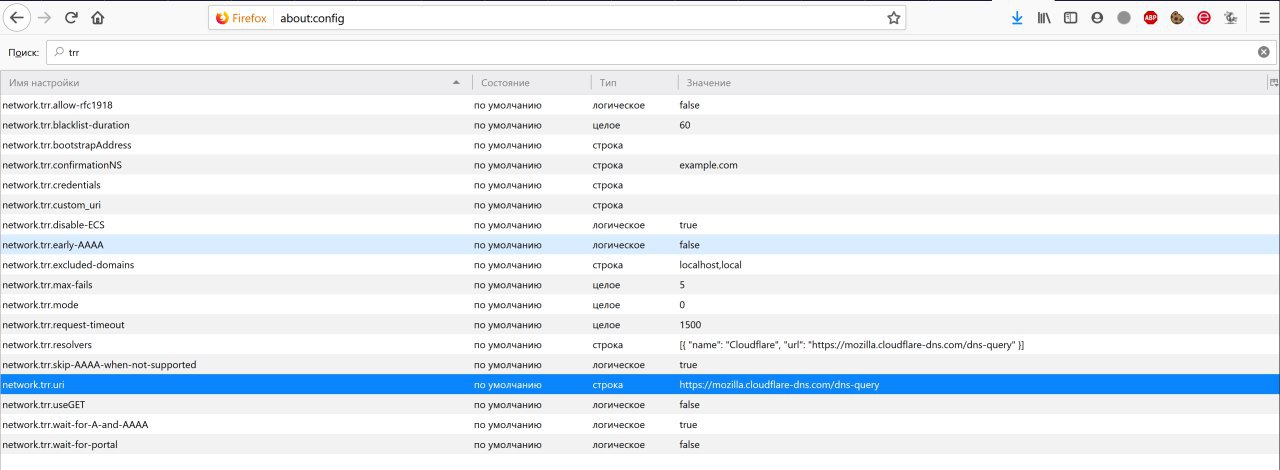This screenshot has width=1280, height=470.
Task: Click value 60 for blacklist-duration
Action: point(685,125)
